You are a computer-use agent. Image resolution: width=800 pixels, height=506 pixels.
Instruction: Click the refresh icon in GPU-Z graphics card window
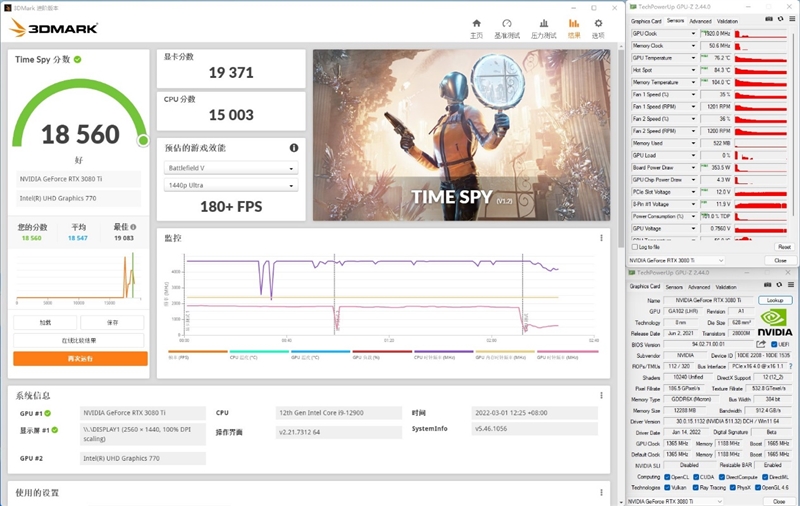(x=779, y=285)
